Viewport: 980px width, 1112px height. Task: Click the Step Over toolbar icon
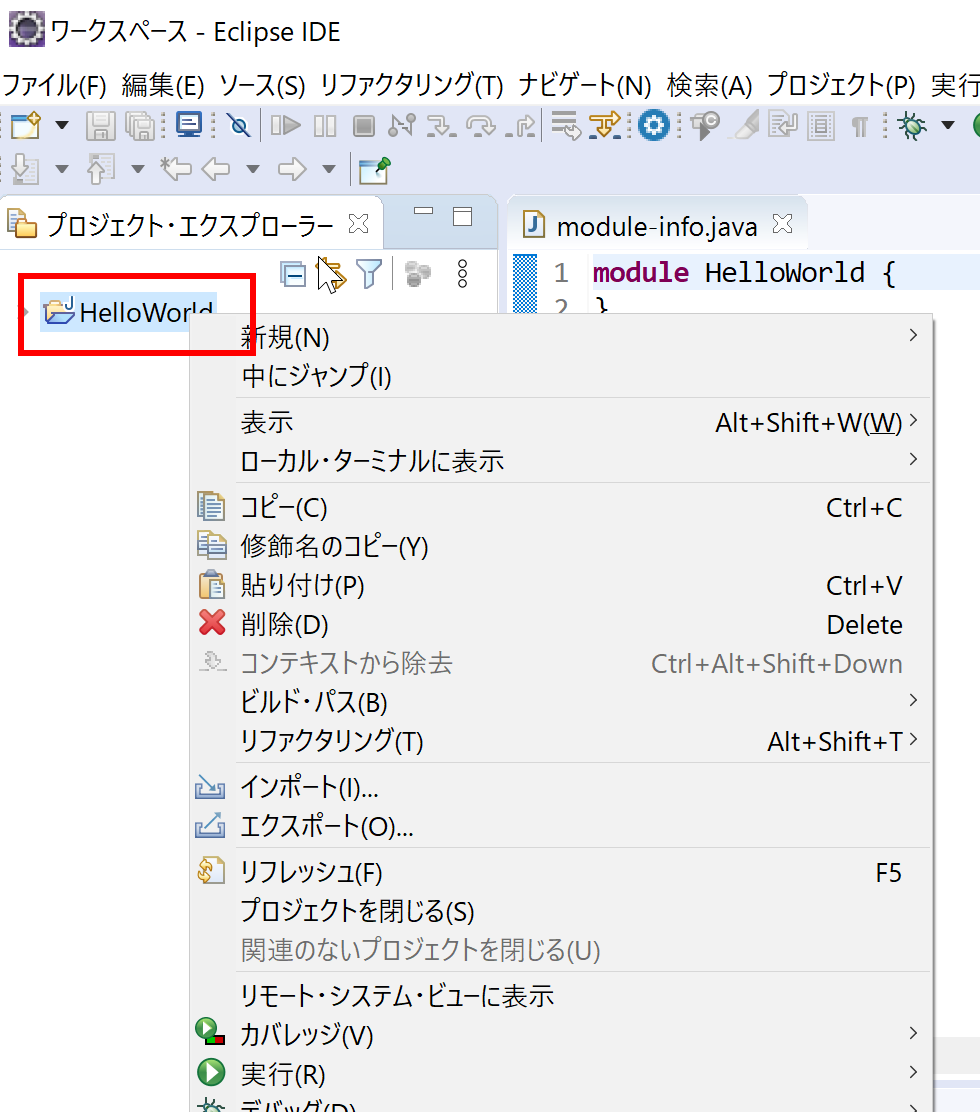[481, 126]
